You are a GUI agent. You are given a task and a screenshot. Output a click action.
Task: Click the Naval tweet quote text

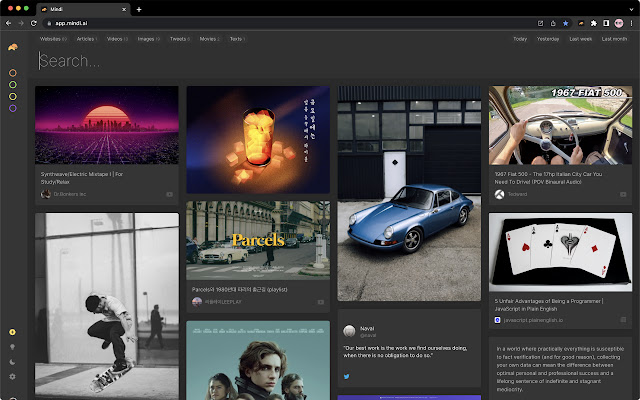point(405,352)
